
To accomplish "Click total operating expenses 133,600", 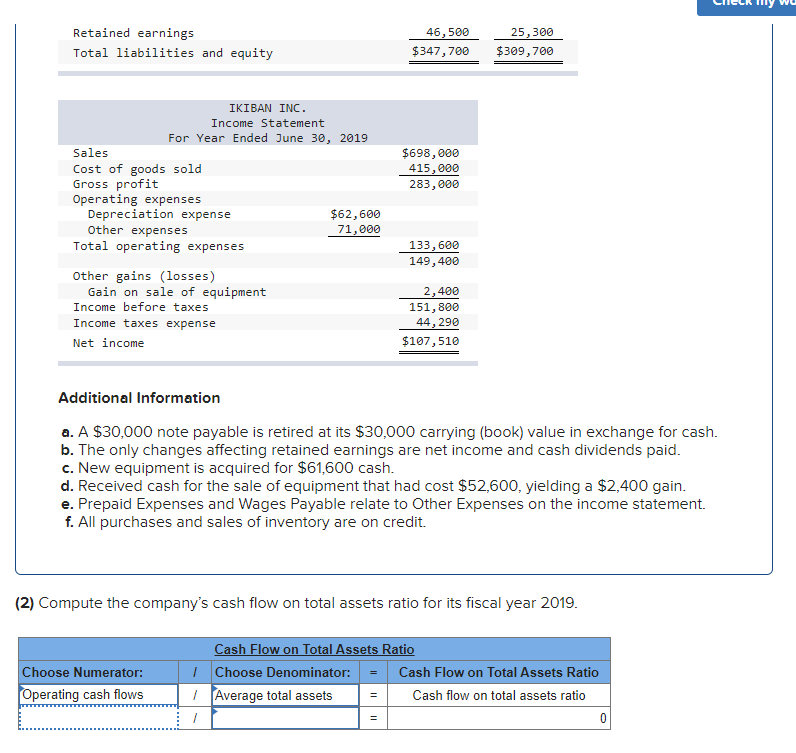I will click(434, 245).
